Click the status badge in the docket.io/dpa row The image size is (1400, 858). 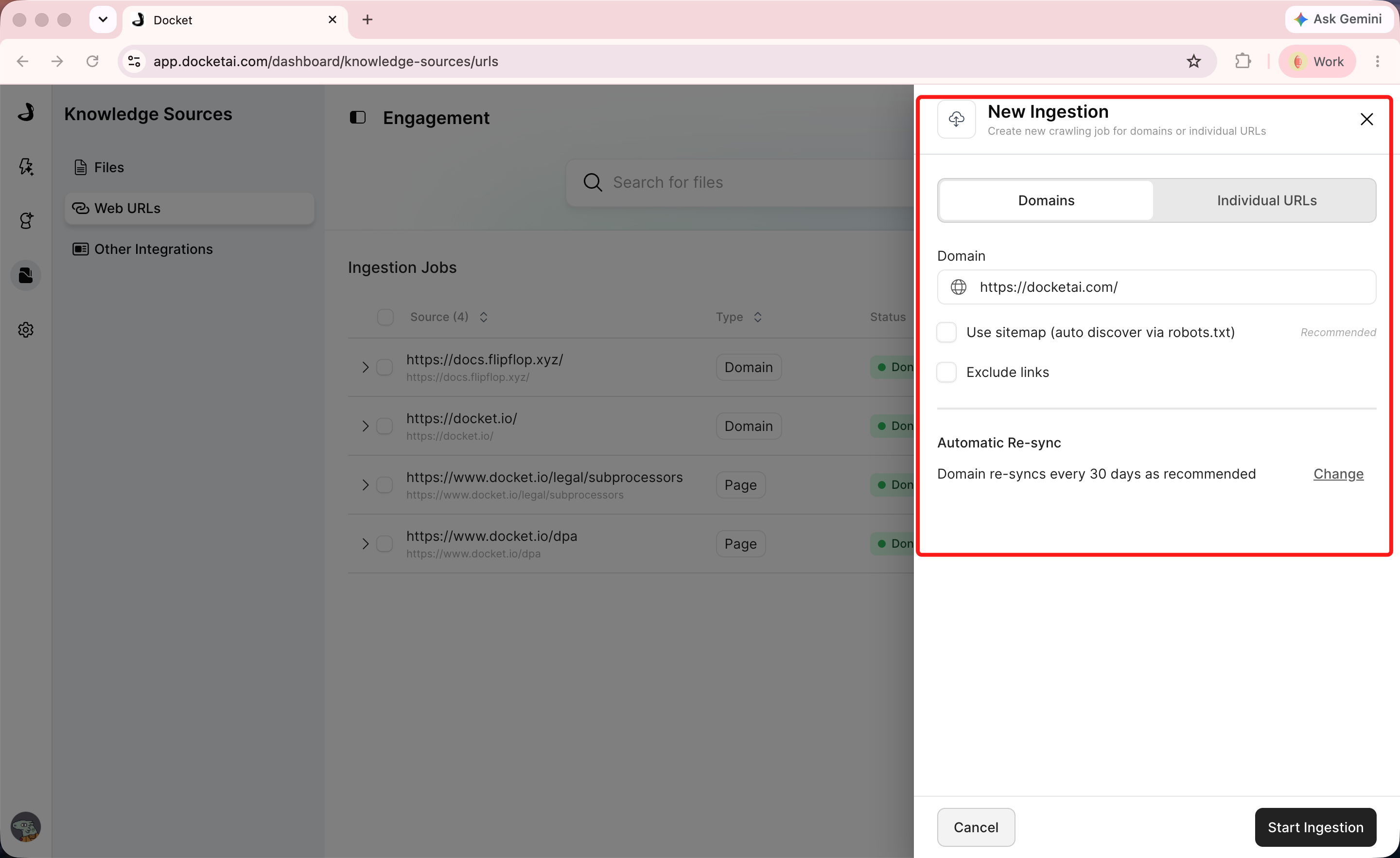pyautogui.click(x=892, y=544)
